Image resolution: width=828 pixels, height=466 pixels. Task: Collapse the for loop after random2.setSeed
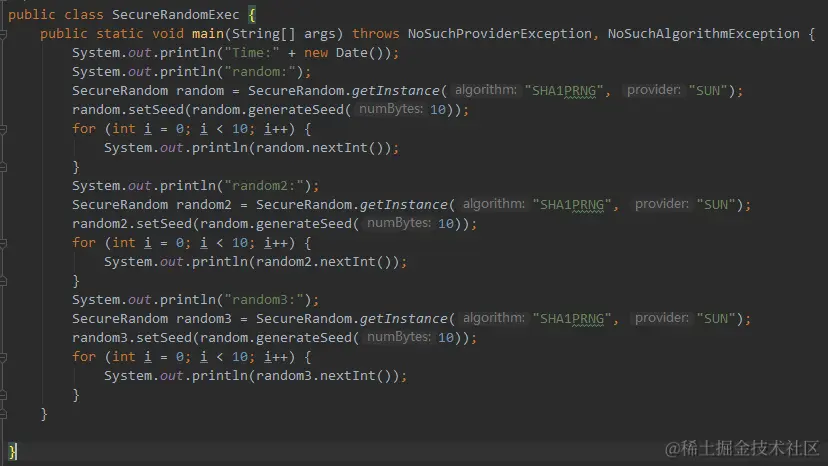click(x=3, y=243)
